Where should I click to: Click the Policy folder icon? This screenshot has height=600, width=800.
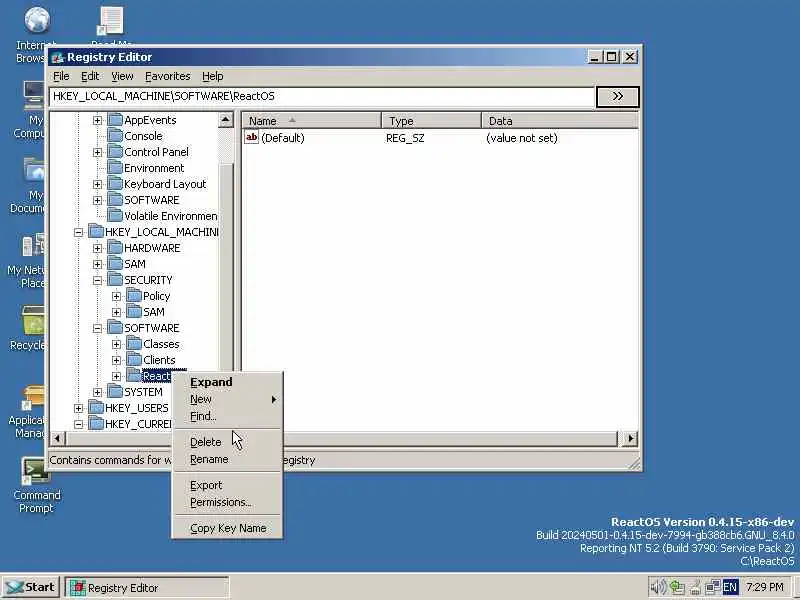(x=134, y=296)
